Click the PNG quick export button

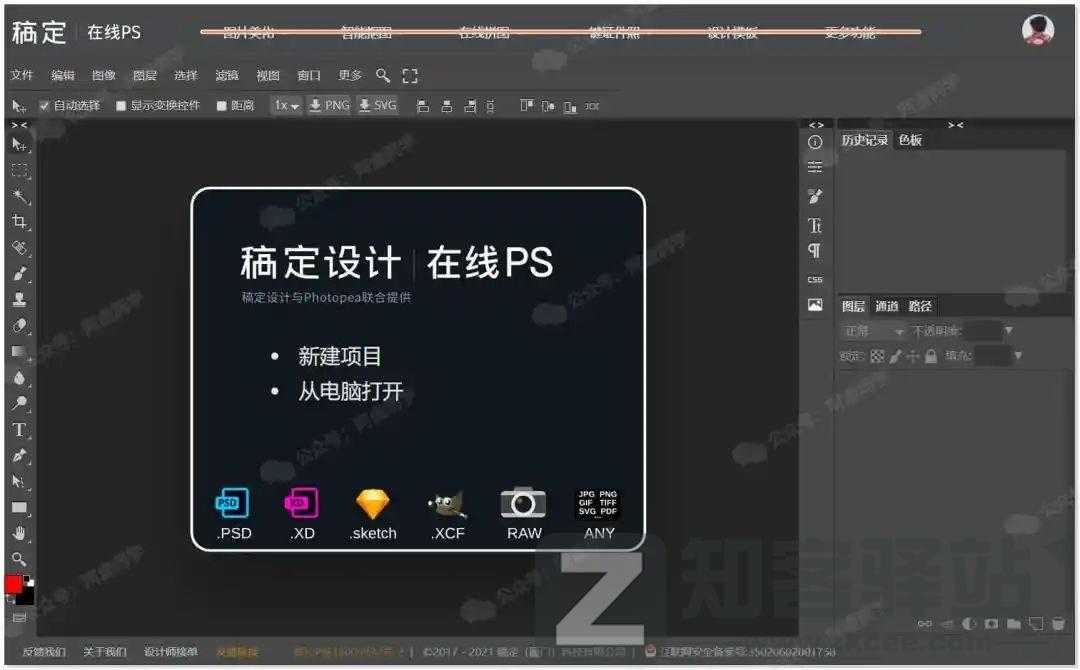(x=330, y=105)
